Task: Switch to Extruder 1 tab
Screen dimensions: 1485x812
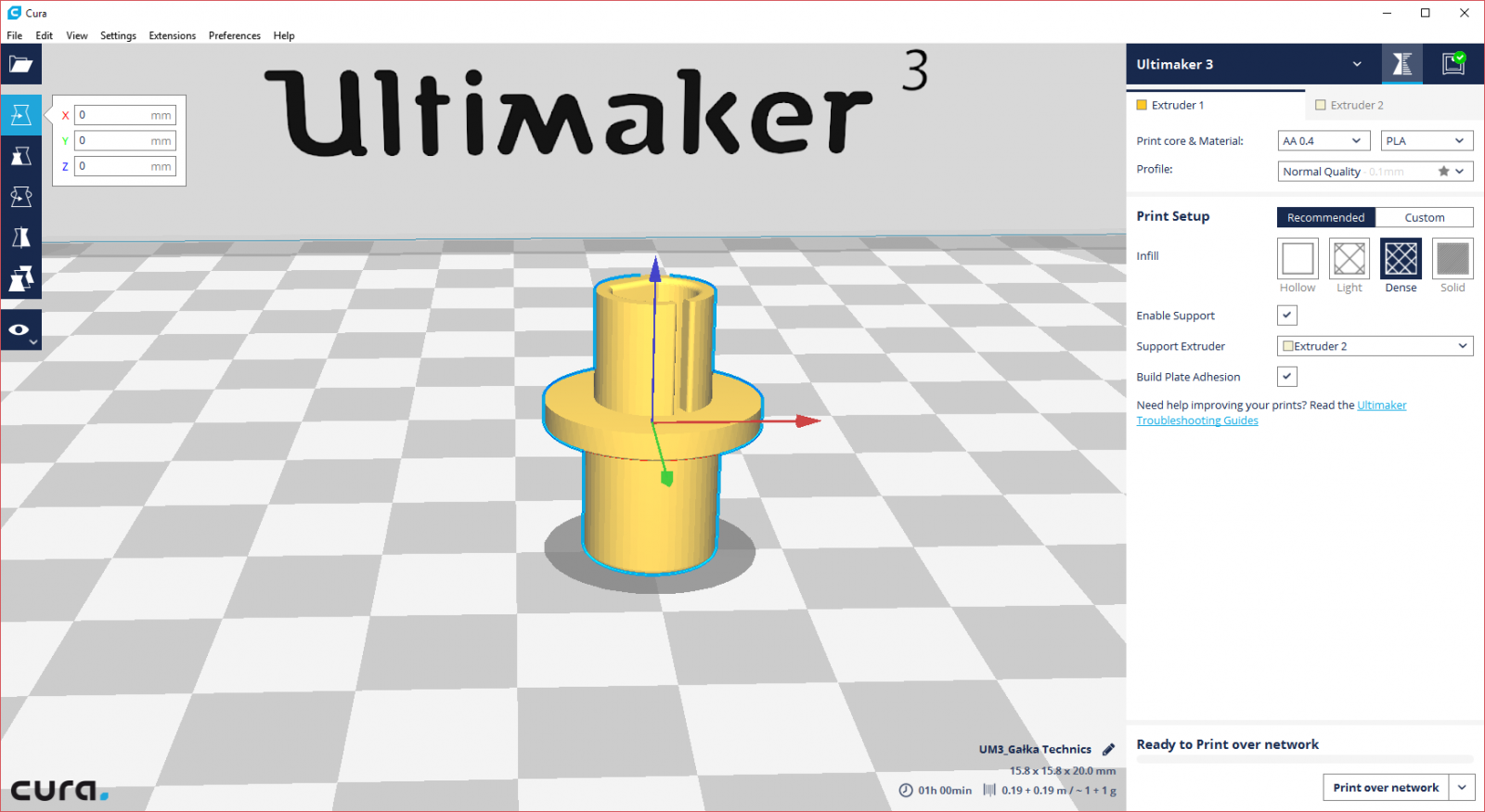Action: [1216, 105]
